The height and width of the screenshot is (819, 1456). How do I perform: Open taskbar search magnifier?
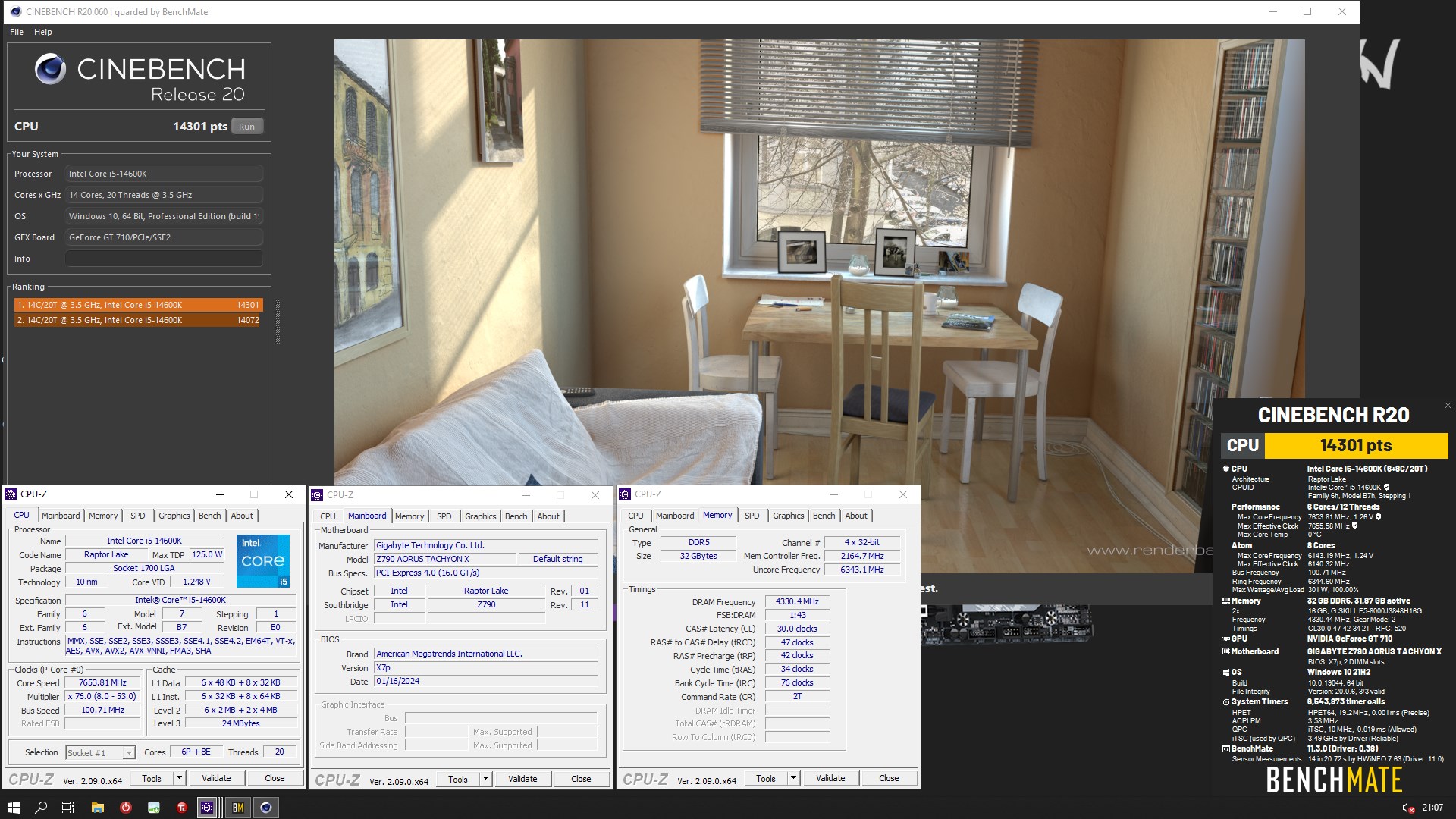tap(41, 808)
